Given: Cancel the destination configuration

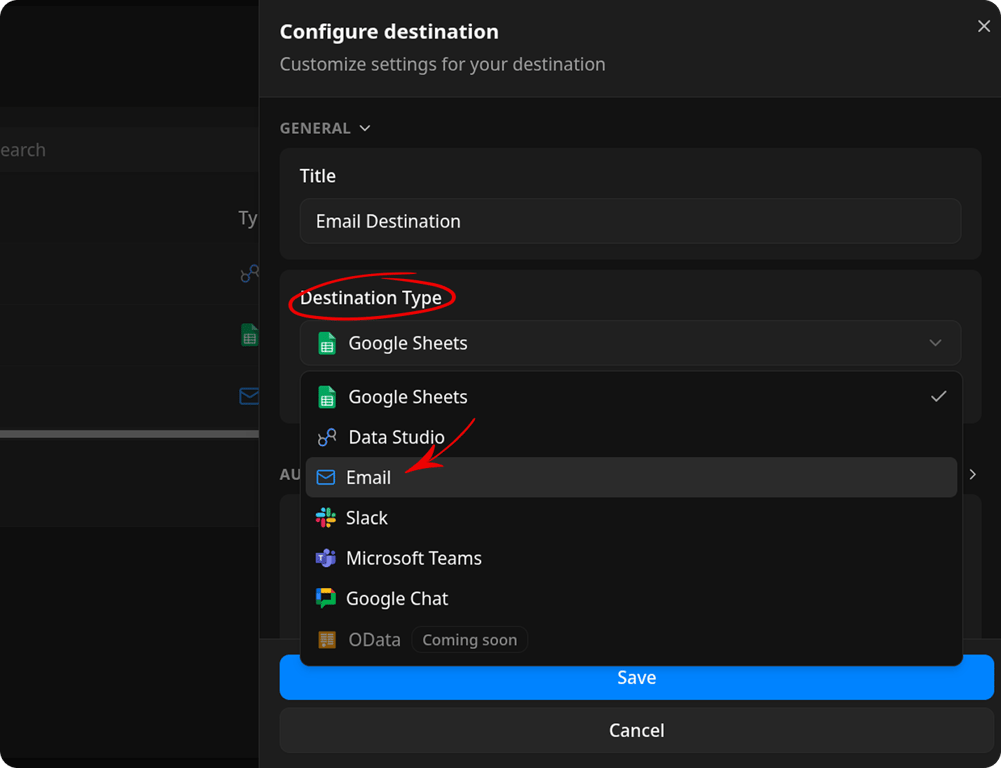Looking at the screenshot, I should 636,730.
